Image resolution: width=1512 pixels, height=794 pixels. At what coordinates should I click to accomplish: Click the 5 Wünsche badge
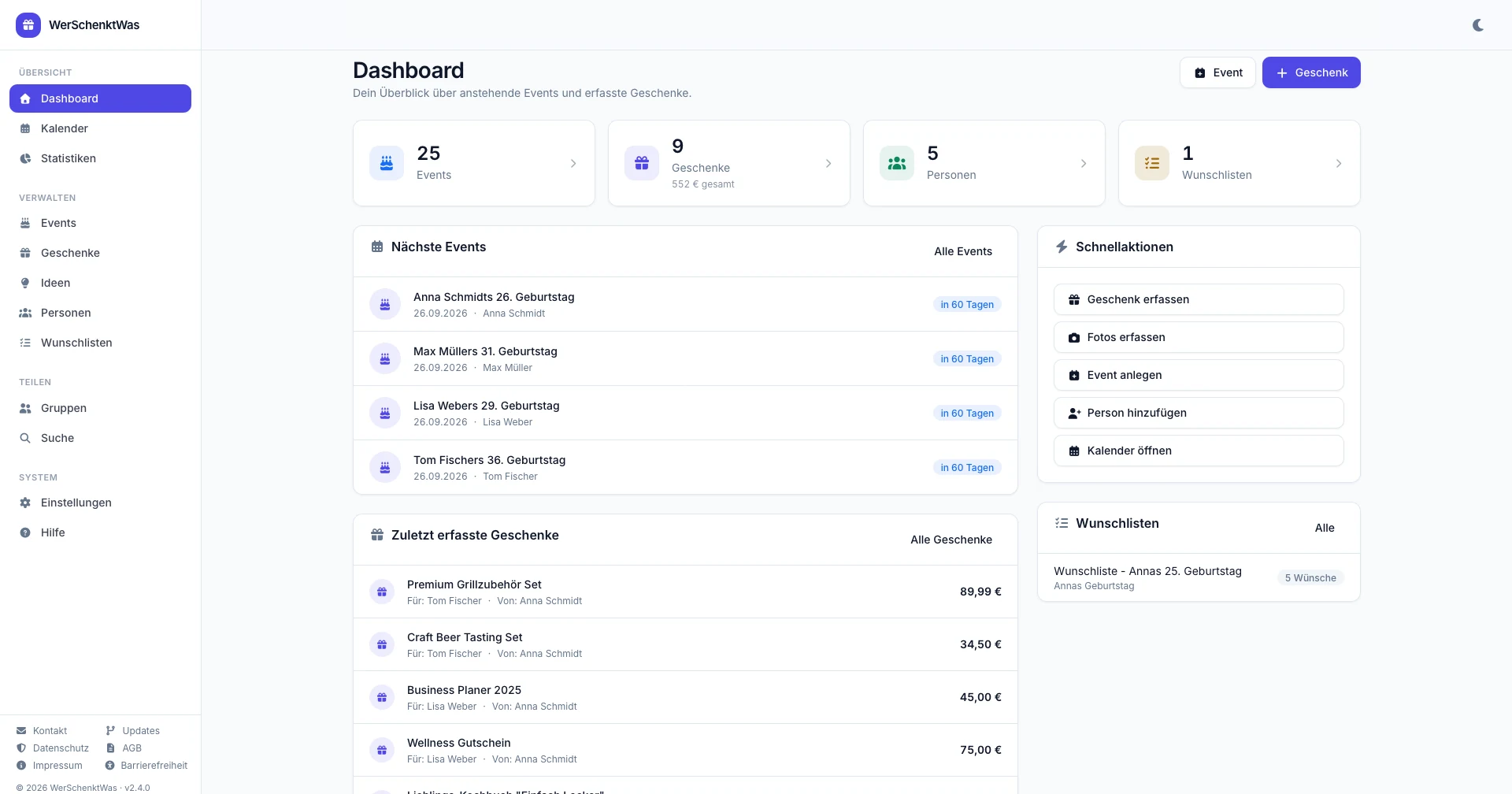1310,577
